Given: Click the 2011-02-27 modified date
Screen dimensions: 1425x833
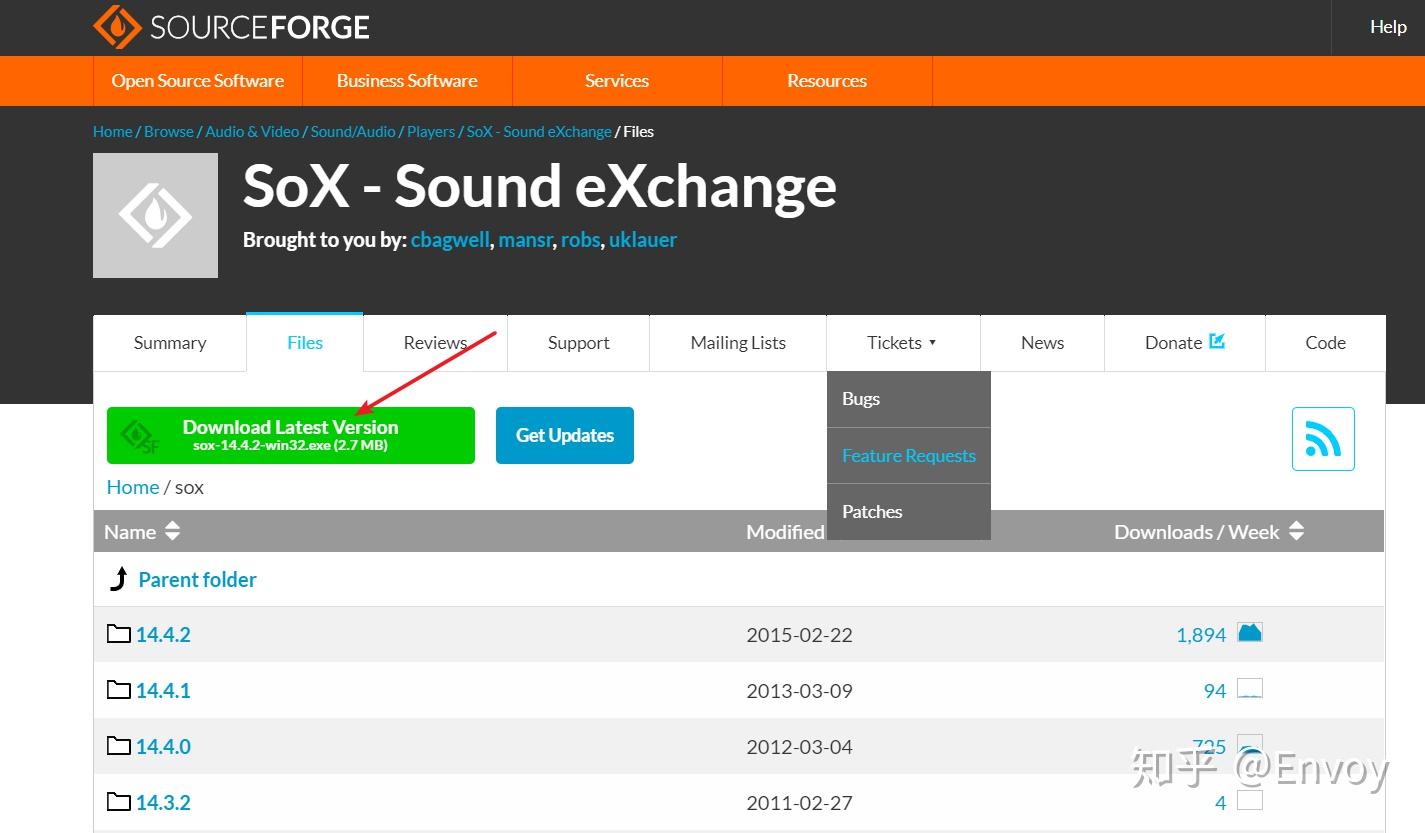Looking at the screenshot, I should click(799, 803).
